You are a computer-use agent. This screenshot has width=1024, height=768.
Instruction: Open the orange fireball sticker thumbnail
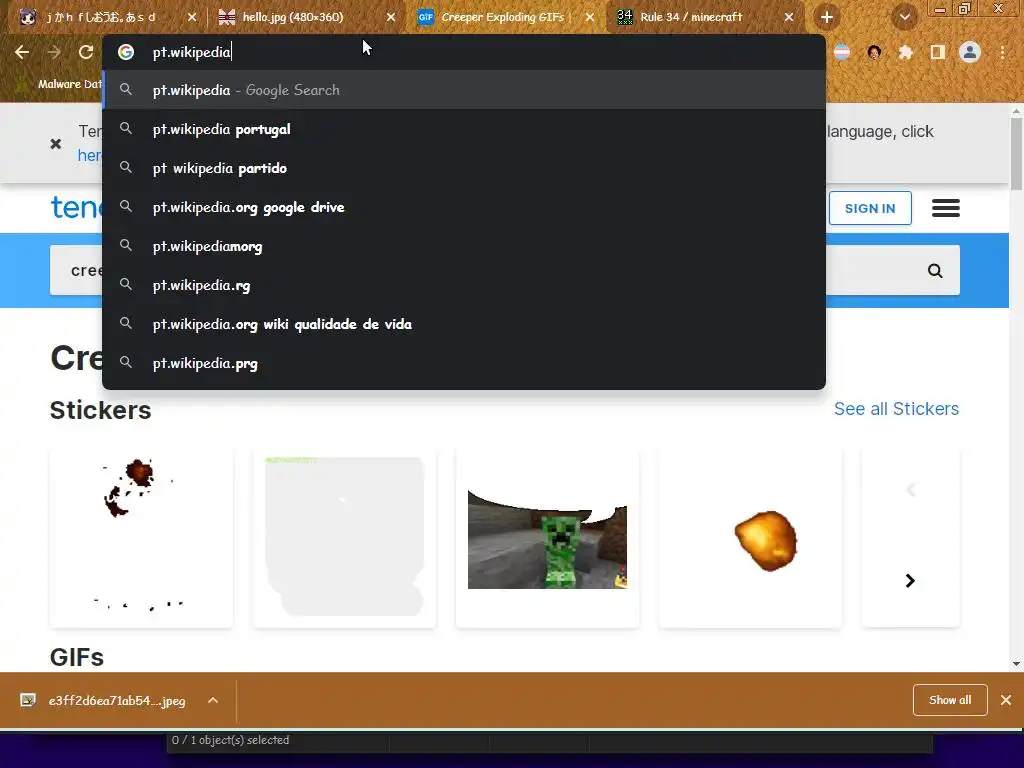tap(750, 538)
